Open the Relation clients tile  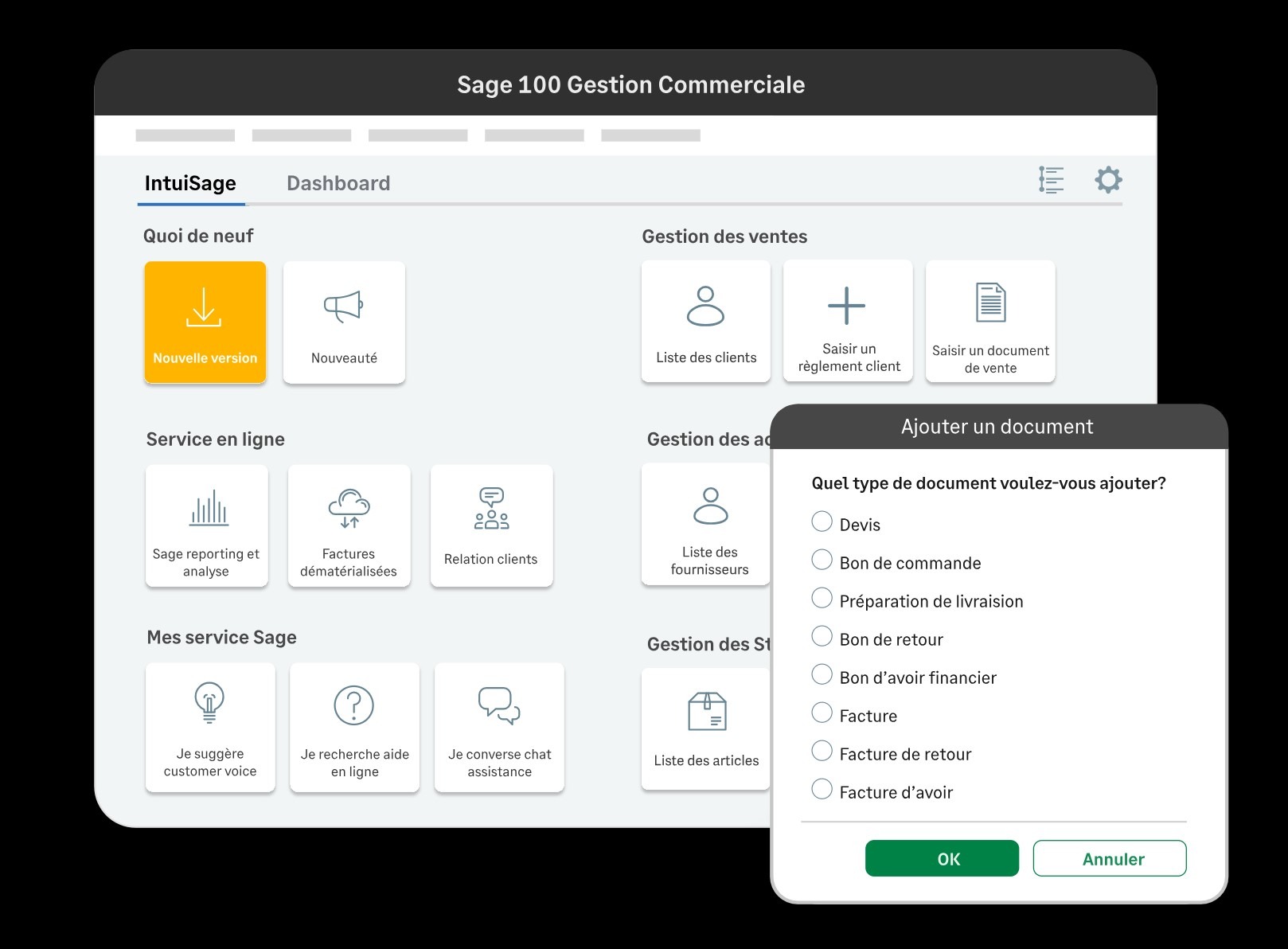(x=491, y=525)
